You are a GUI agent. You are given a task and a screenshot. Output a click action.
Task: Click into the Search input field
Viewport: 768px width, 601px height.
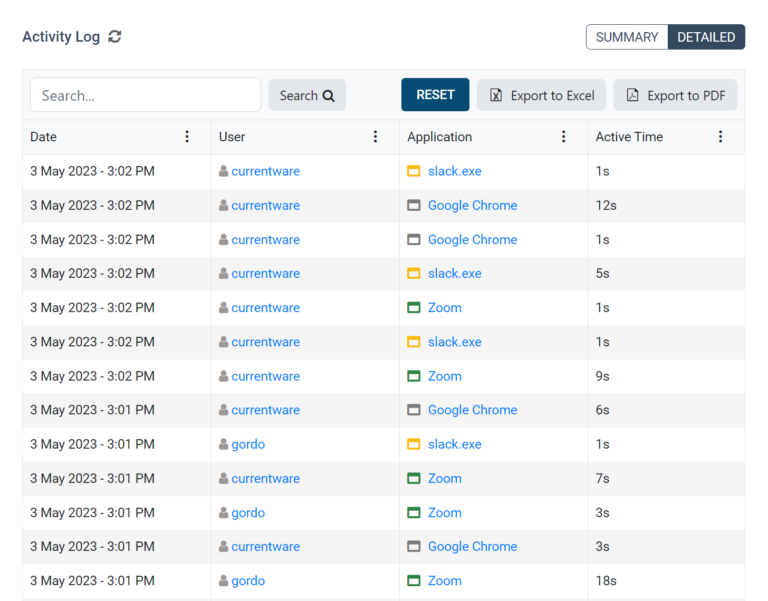click(x=145, y=95)
